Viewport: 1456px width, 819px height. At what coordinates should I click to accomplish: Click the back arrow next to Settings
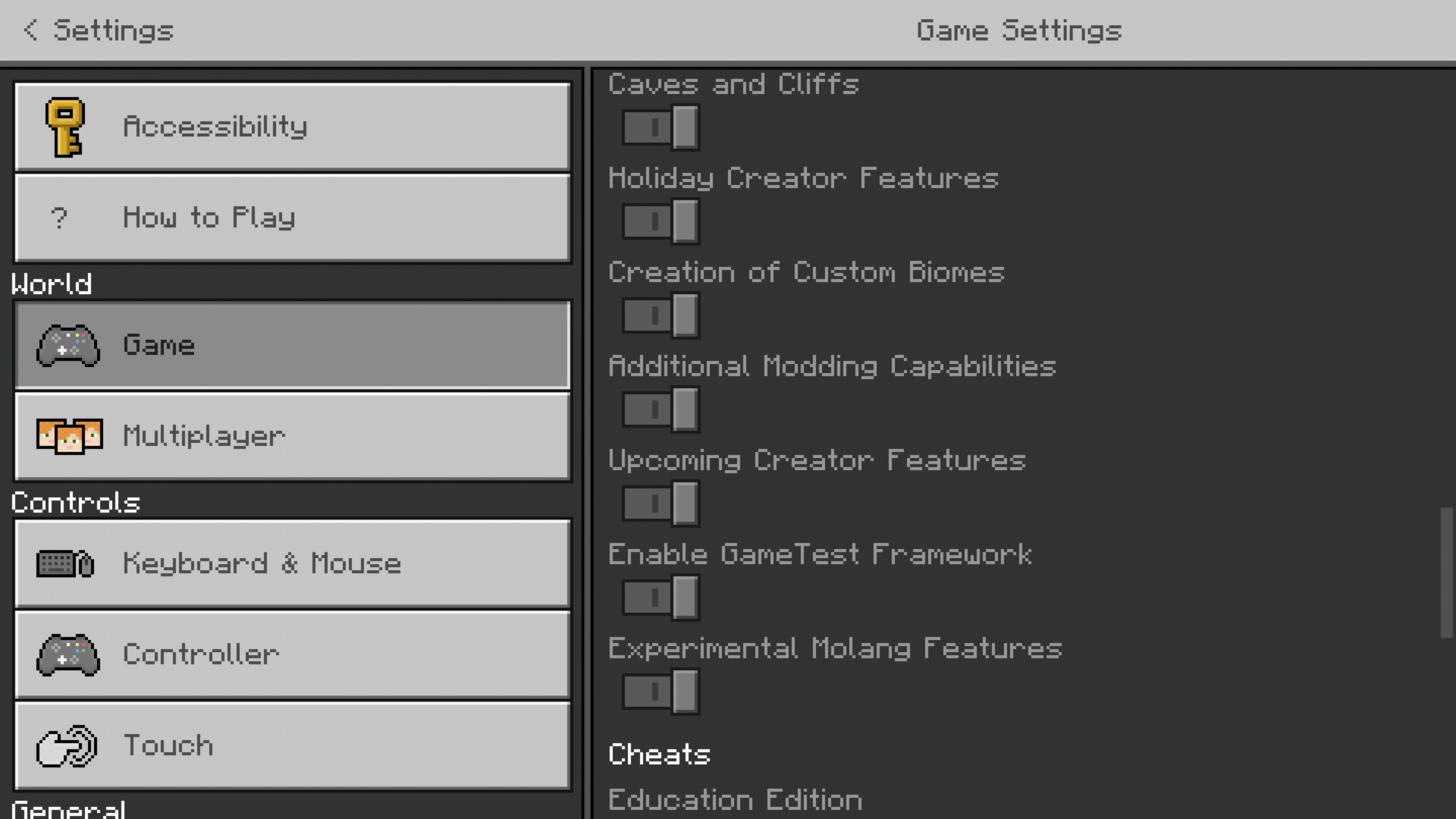click(30, 30)
